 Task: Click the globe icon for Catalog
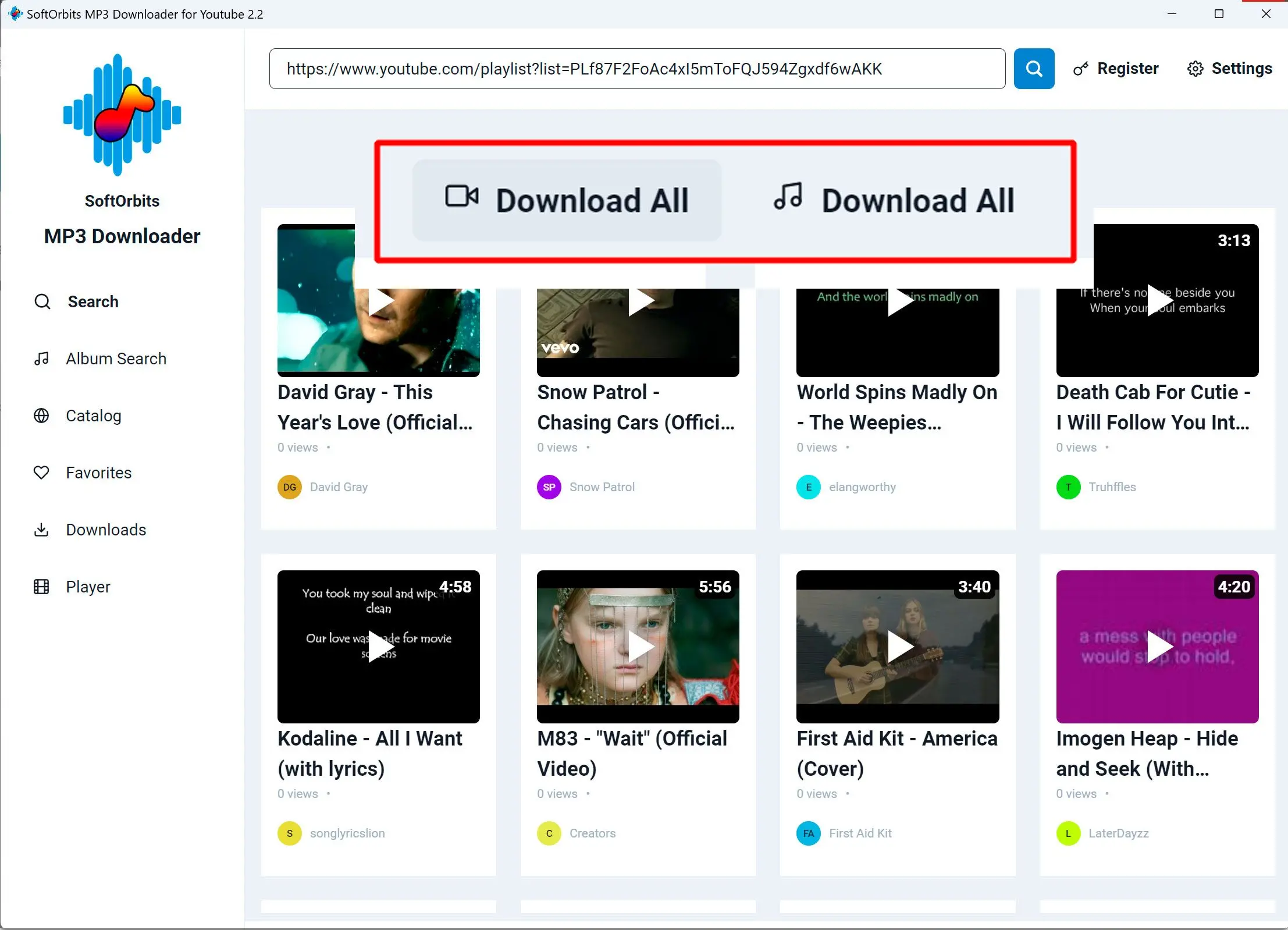[41, 416]
